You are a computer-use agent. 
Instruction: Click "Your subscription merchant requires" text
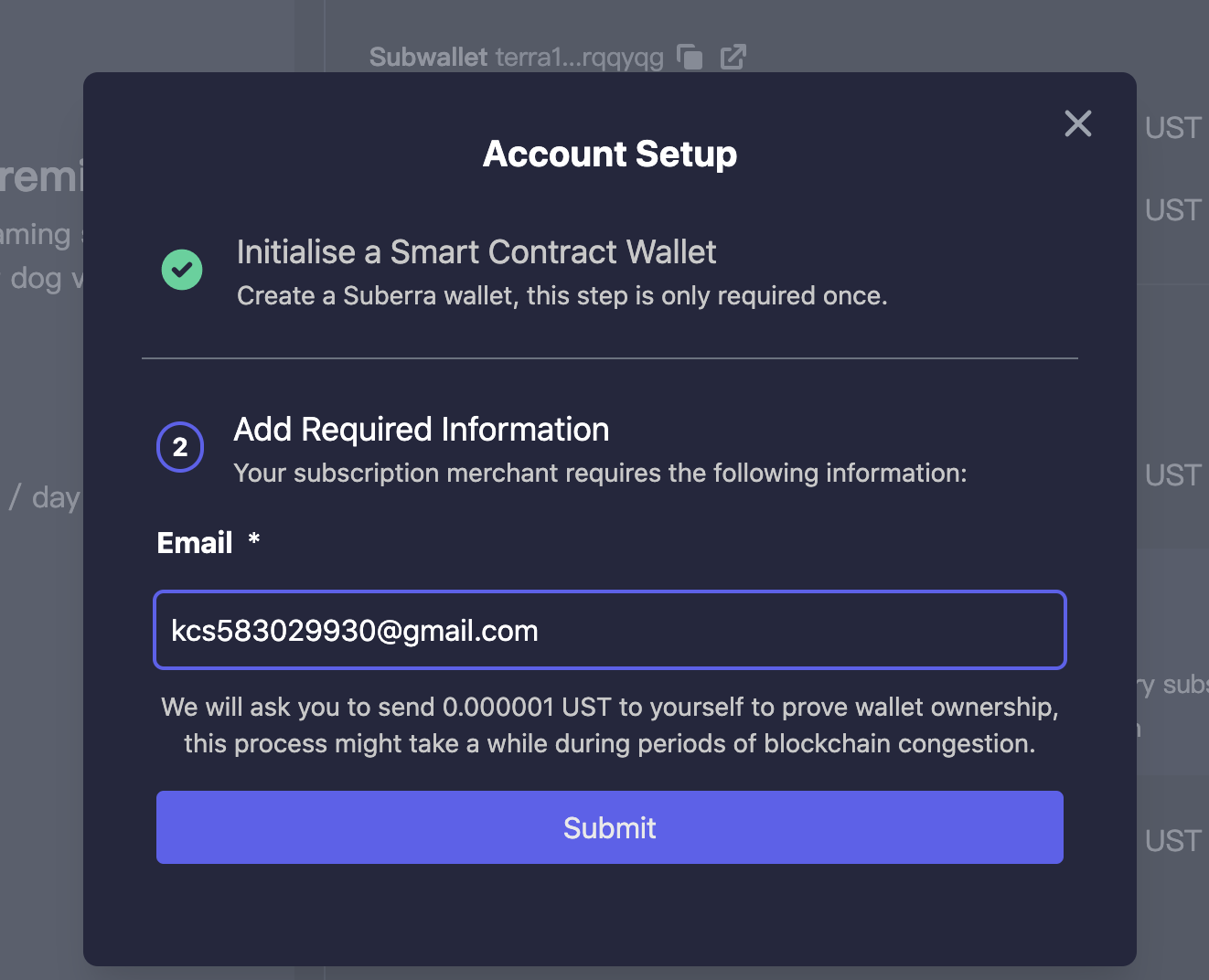(600, 474)
